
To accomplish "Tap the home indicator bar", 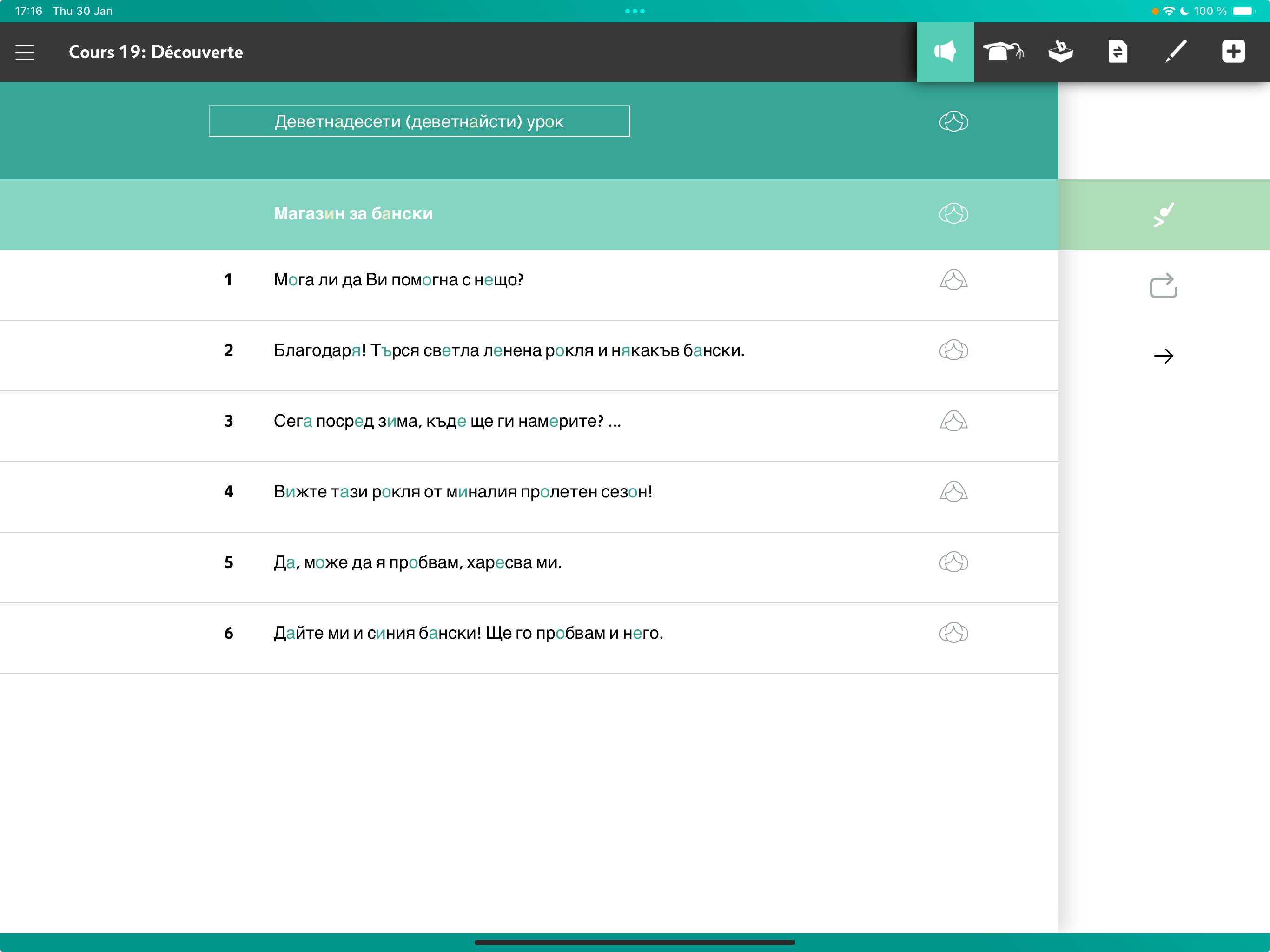I will pos(635,942).
